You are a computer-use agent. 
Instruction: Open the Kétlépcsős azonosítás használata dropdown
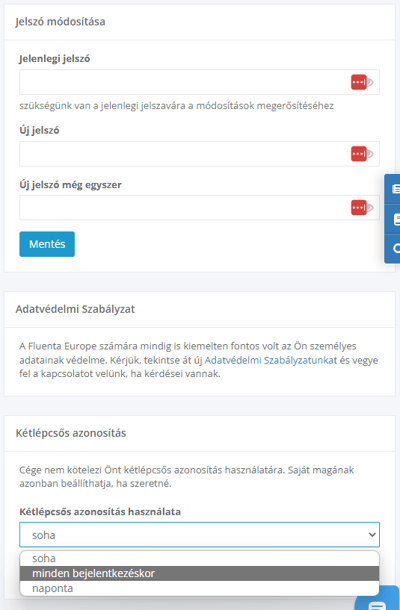click(199, 535)
